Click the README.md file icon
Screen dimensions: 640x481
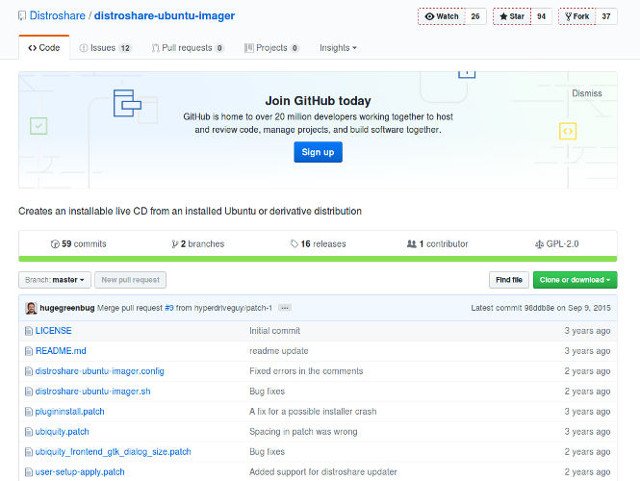(x=29, y=351)
